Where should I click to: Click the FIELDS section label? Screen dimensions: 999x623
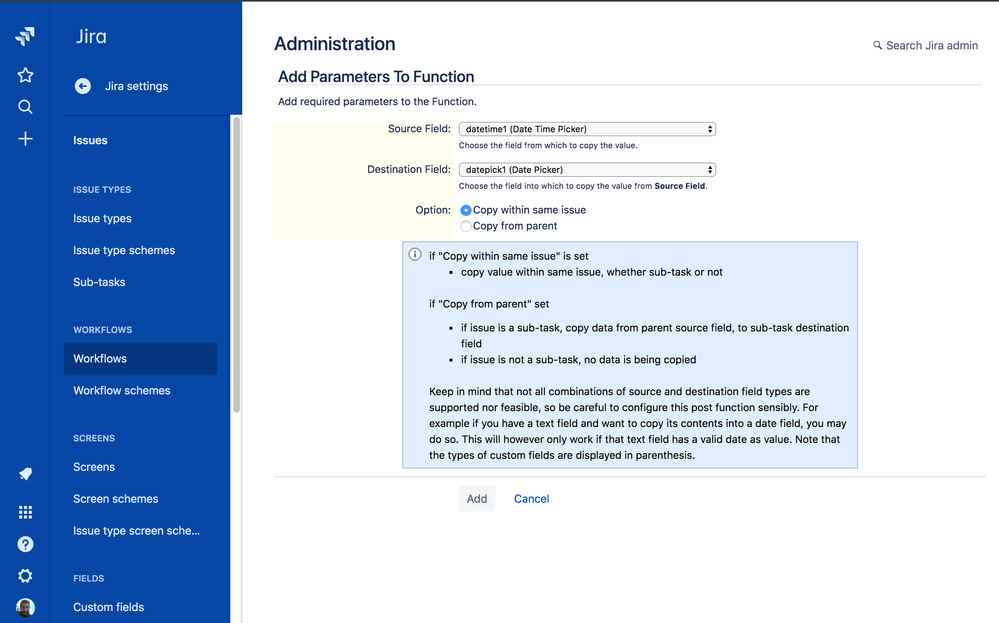click(x=89, y=578)
